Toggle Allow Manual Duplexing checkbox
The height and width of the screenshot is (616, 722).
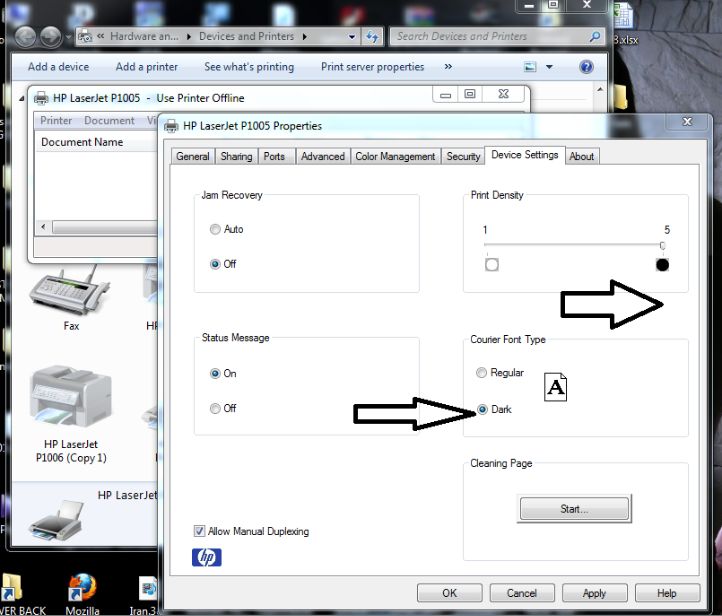pos(199,531)
